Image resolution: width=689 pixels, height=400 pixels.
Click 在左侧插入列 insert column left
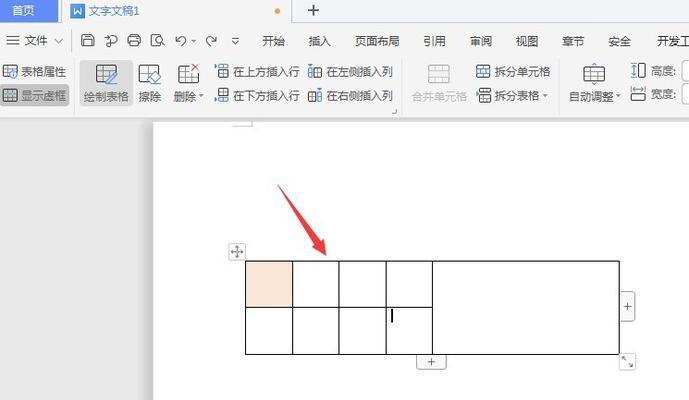pyautogui.click(x=350, y=71)
